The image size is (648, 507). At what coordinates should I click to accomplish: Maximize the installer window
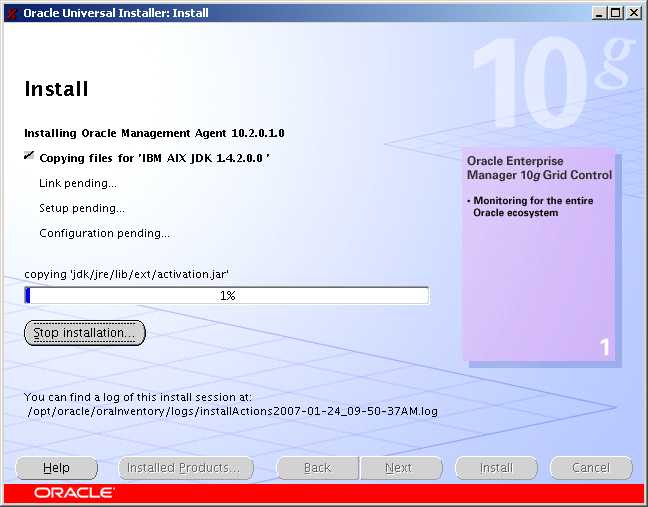pos(615,12)
